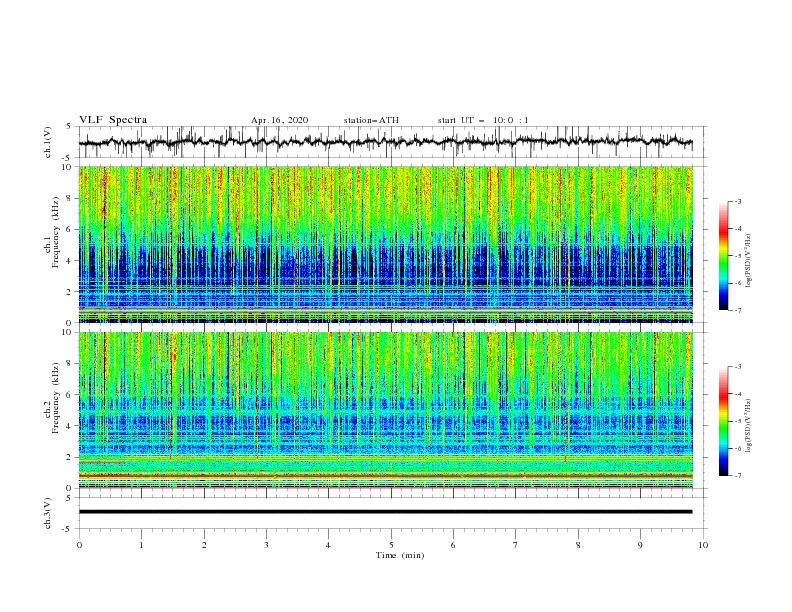Click the '10' tick on the time axis
This screenshot has height=612, width=792.
(x=703, y=545)
